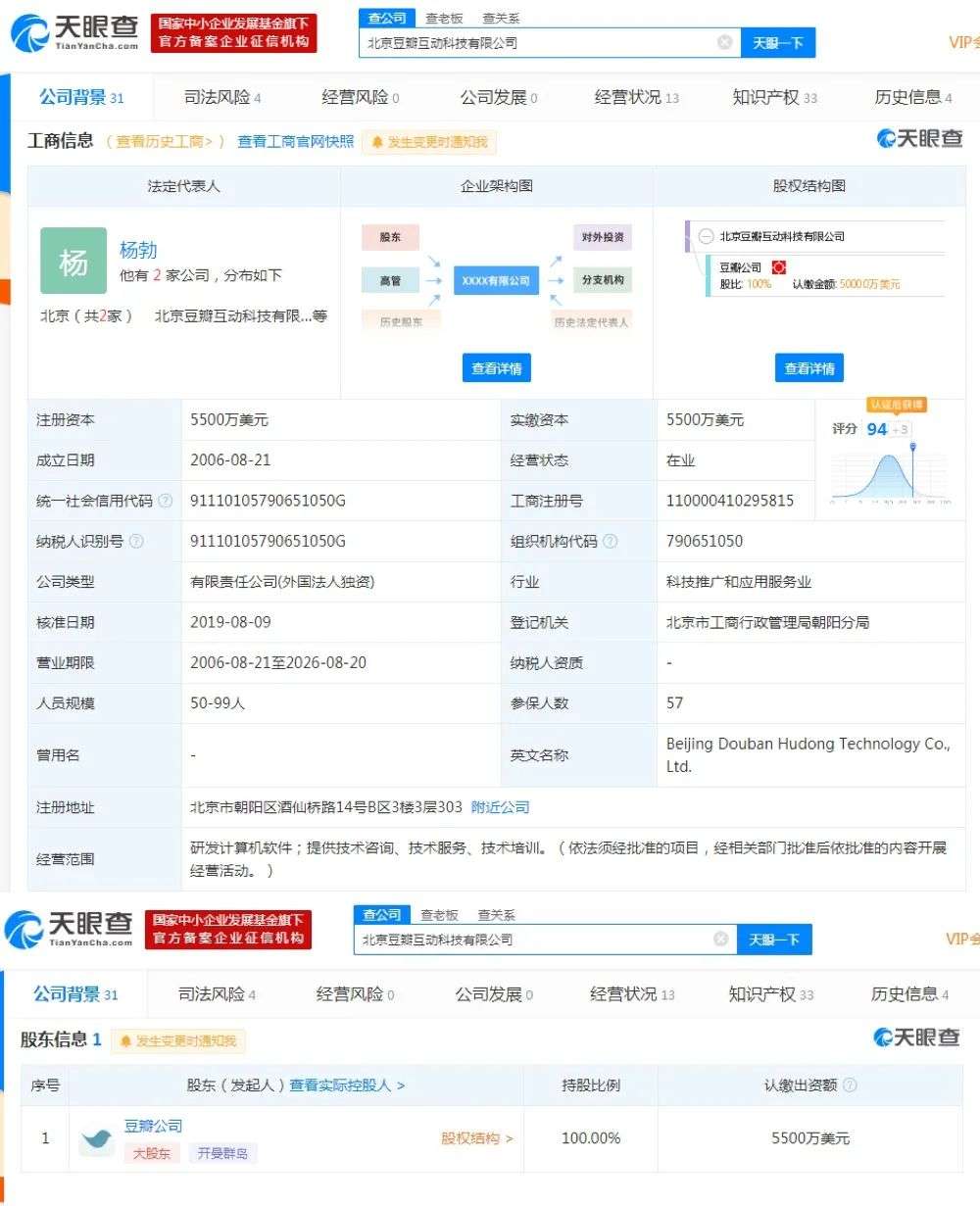Click red badge next to 豆瓣公司 in equity chart
The width and height of the screenshot is (980, 1206).
[779, 266]
